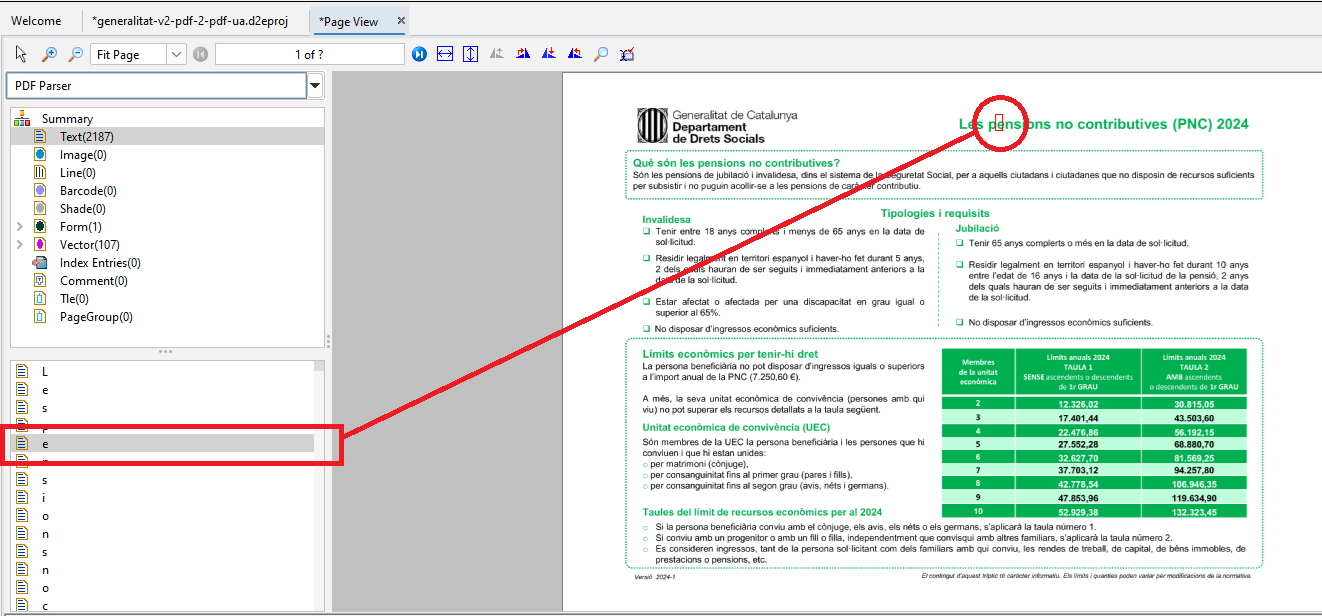The image size is (1322, 616).
Task: Click the fit height icon
Action: pos(470,54)
